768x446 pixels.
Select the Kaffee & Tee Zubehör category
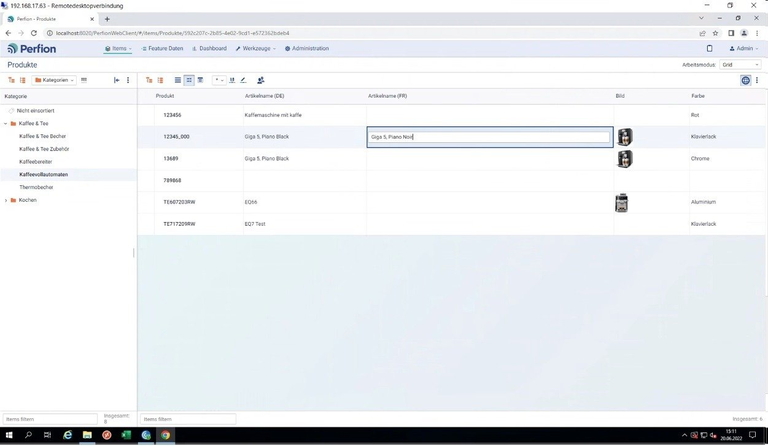pyautogui.click(x=44, y=149)
